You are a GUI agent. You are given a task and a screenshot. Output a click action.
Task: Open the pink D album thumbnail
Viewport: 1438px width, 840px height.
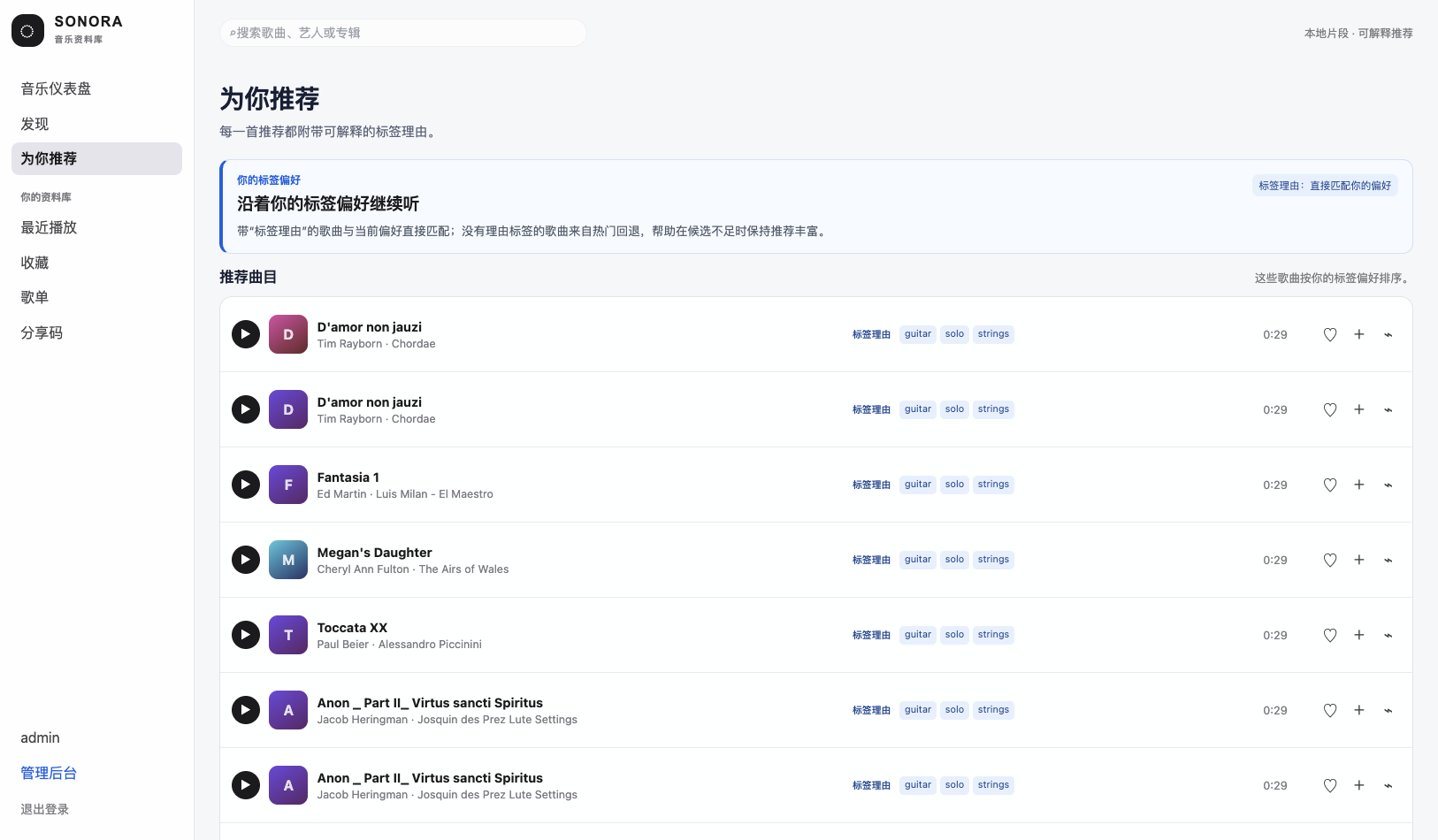tap(288, 334)
